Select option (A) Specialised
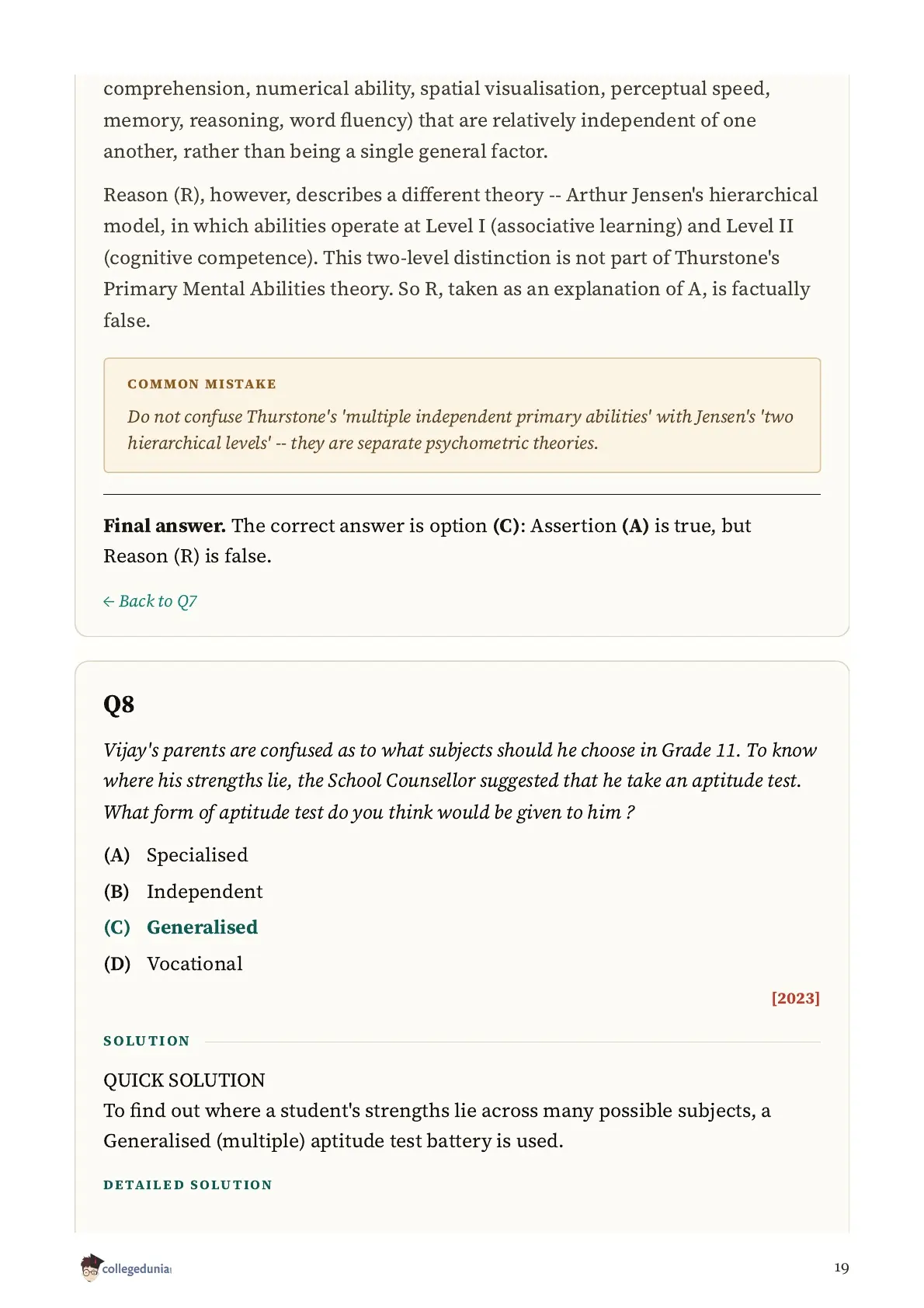This screenshot has width=924, height=1308. [175, 855]
